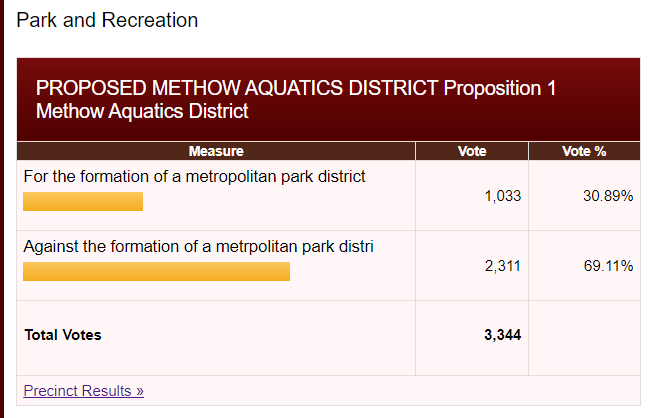Click the Vote column header
This screenshot has width=652, height=418.
click(x=472, y=152)
